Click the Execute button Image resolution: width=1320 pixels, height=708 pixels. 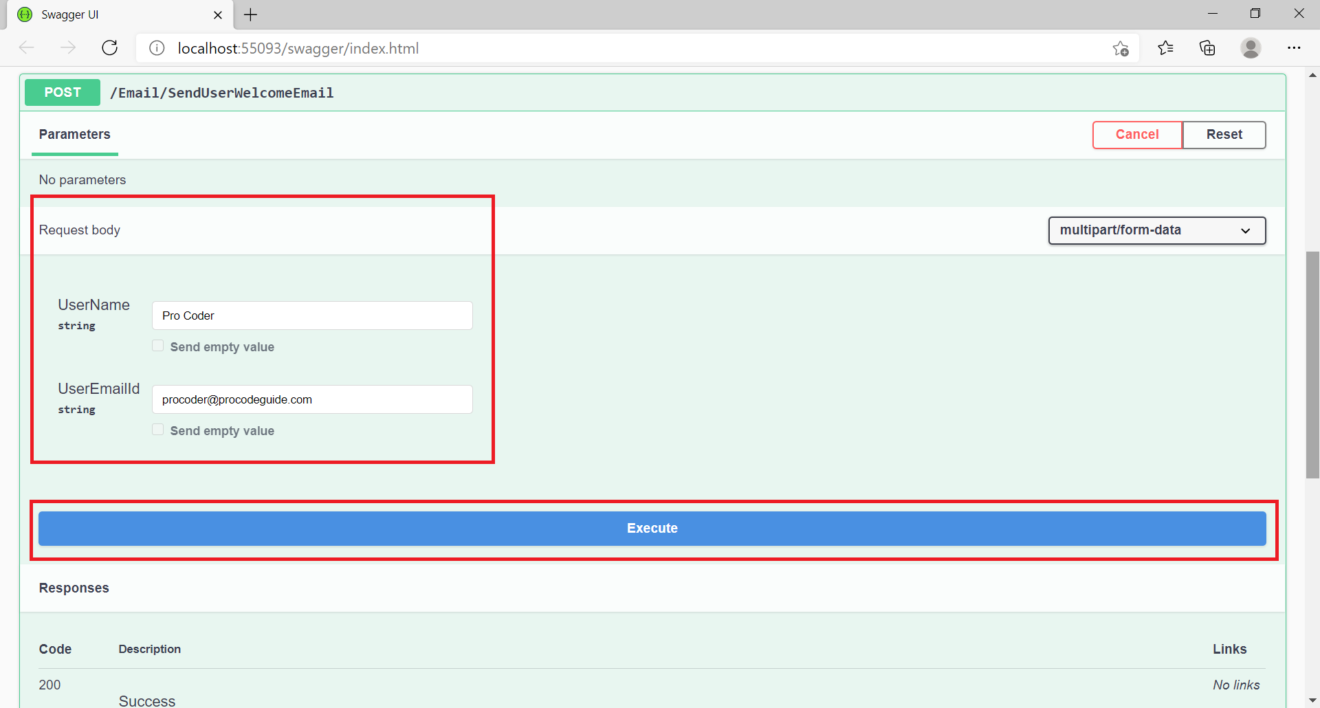tap(652, 528)
